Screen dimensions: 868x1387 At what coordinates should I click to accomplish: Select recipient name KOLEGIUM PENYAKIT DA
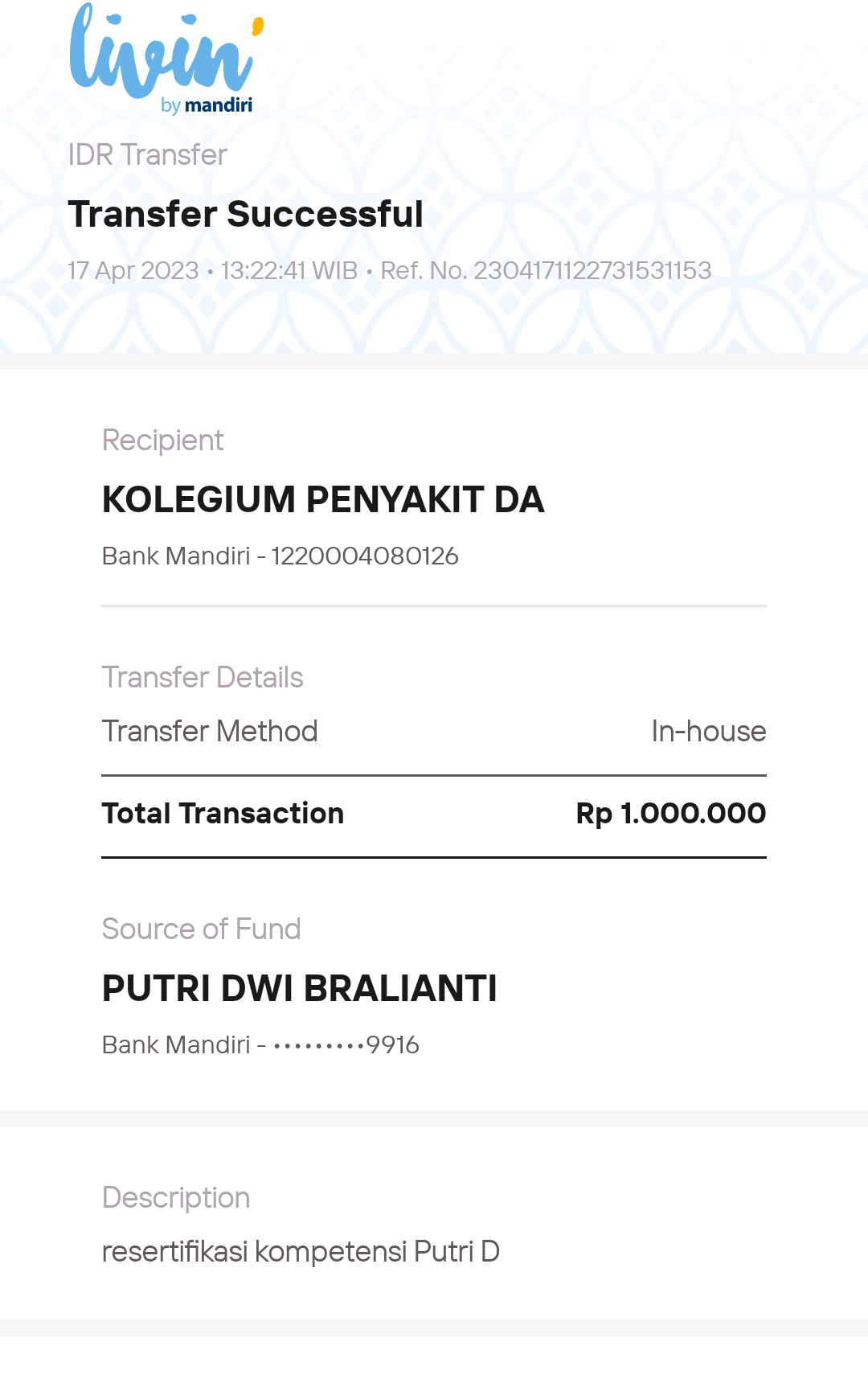(323, 500)
